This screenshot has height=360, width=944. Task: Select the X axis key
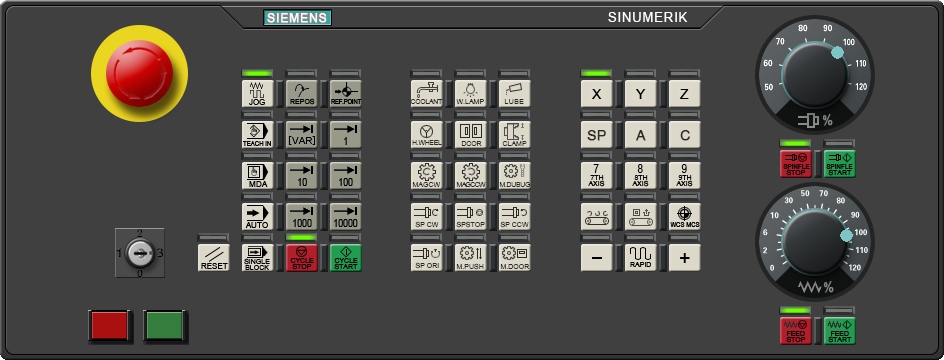tap(596, 93)
